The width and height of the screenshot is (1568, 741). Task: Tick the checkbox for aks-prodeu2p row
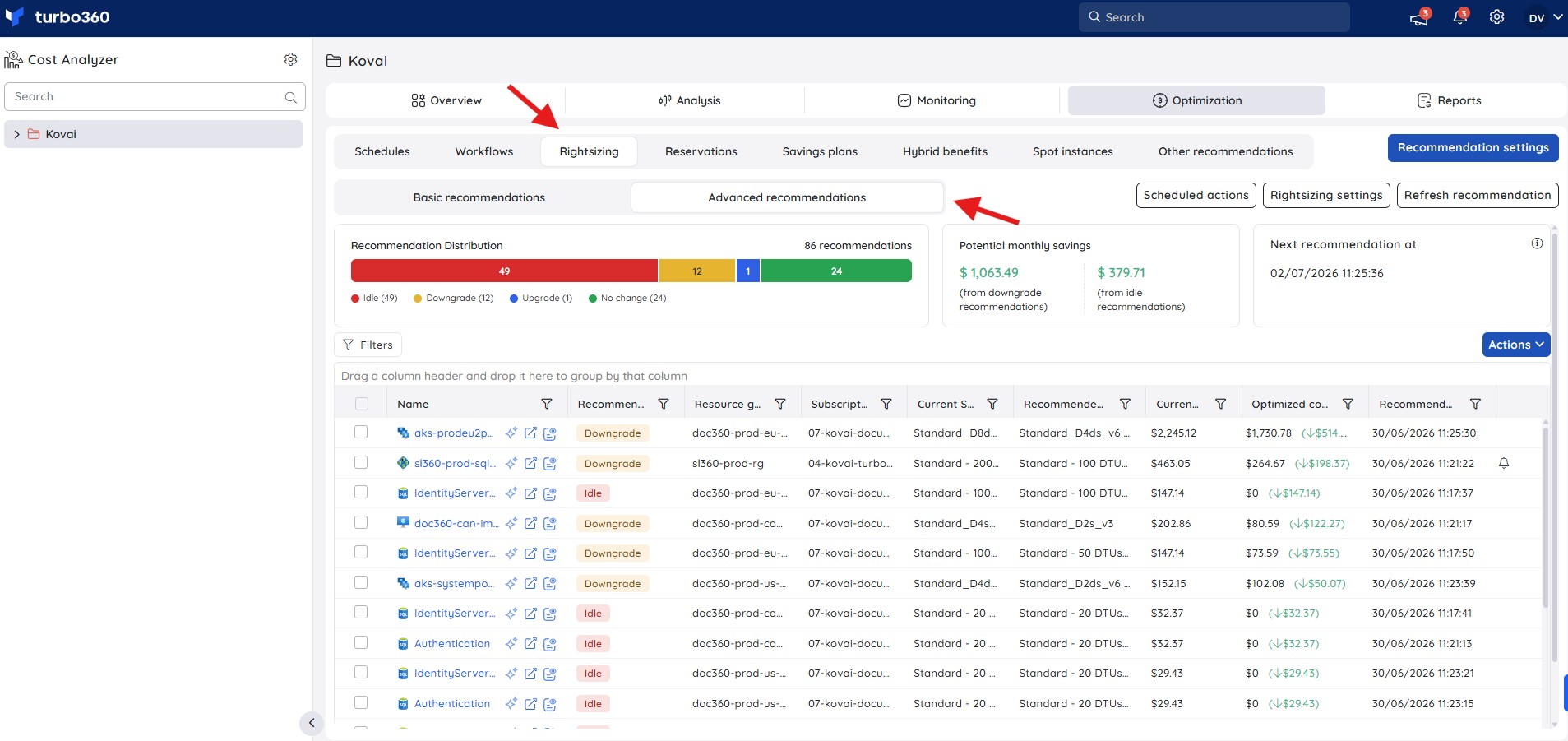coord(361,432)
